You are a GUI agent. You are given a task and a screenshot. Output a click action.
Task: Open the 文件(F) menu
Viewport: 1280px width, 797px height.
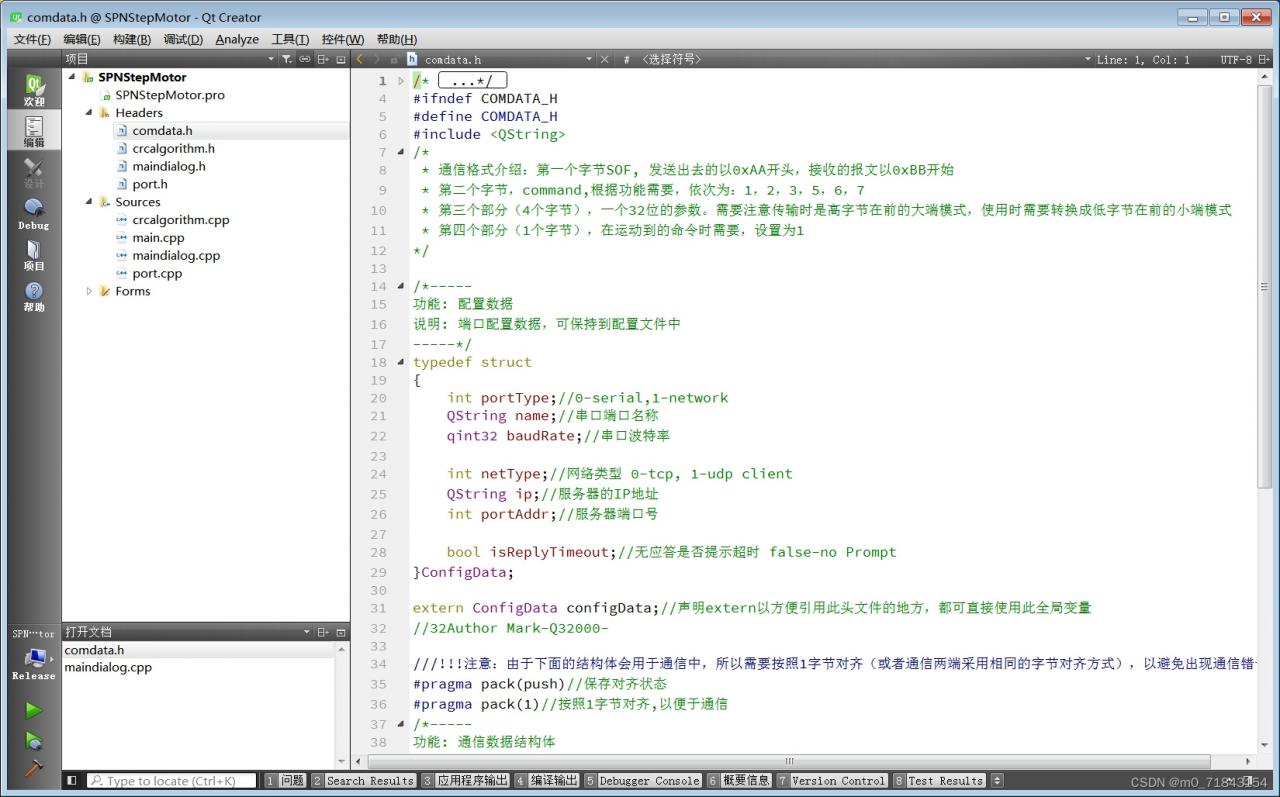(x=32, y=39)
